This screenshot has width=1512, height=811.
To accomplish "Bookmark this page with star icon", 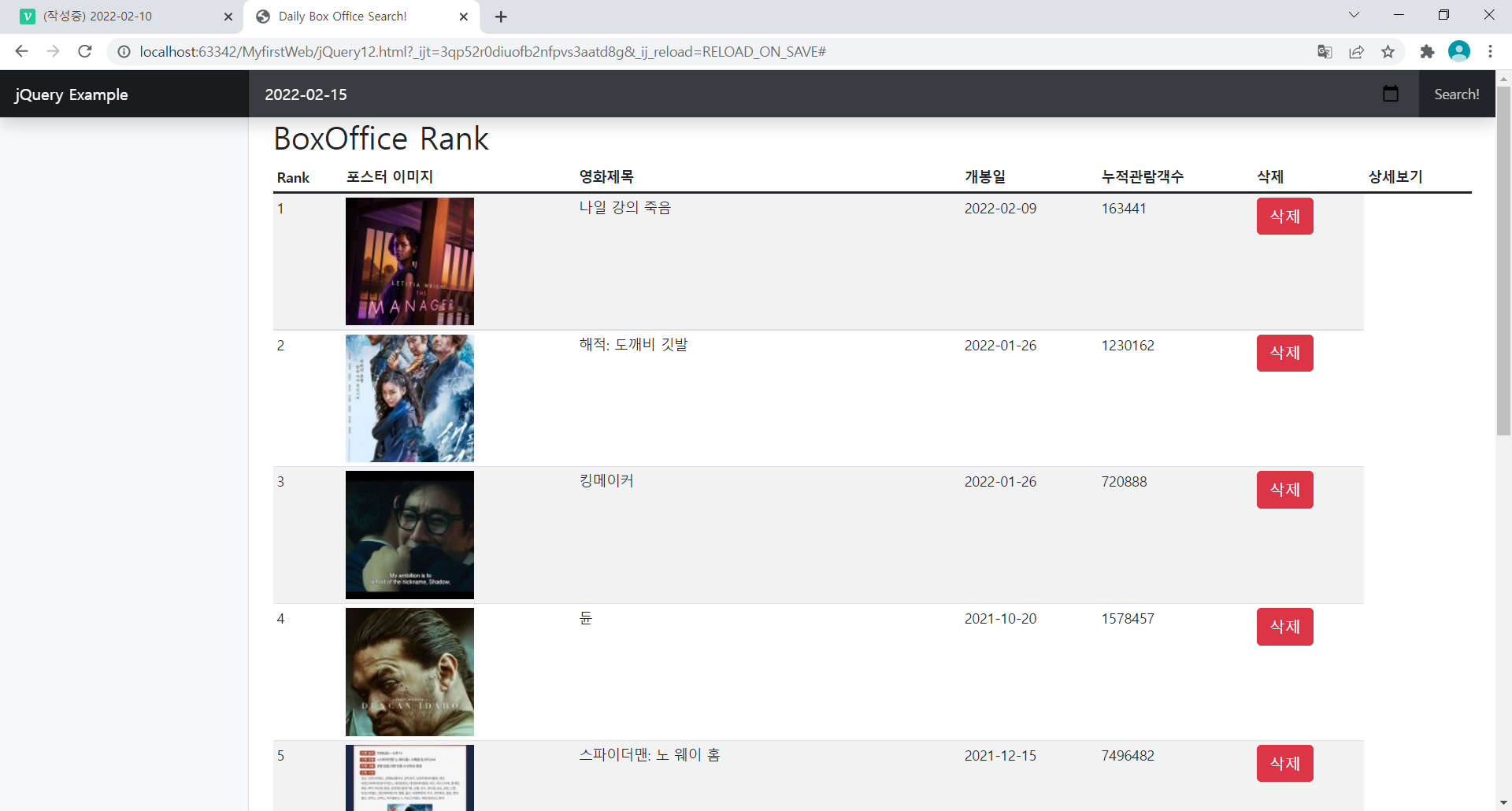I will 1388,52.
